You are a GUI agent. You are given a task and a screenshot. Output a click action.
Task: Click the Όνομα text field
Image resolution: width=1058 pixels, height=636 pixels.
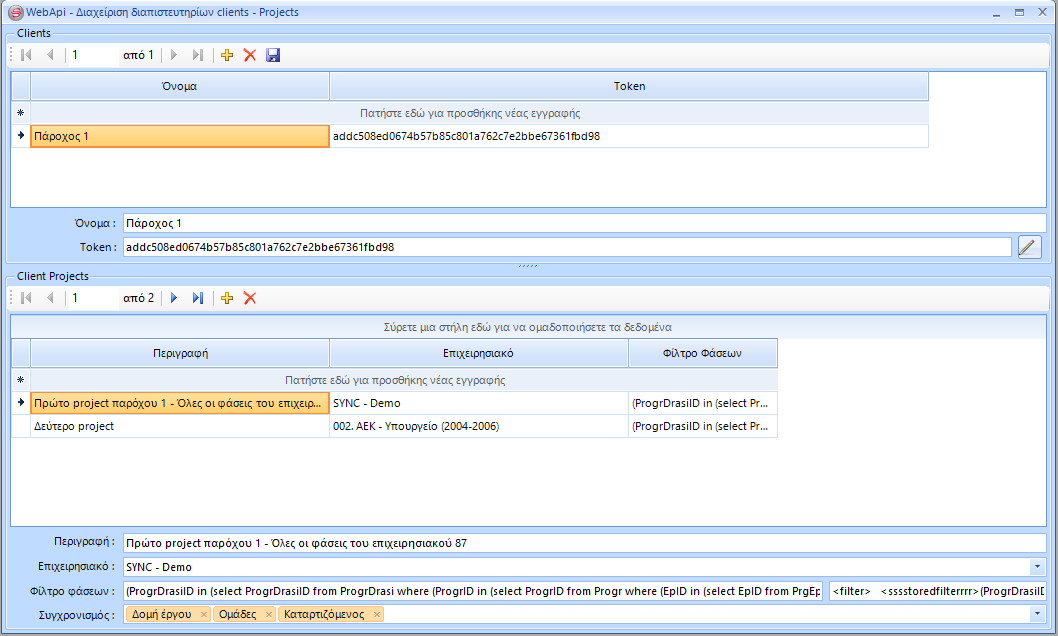point(584,223)
